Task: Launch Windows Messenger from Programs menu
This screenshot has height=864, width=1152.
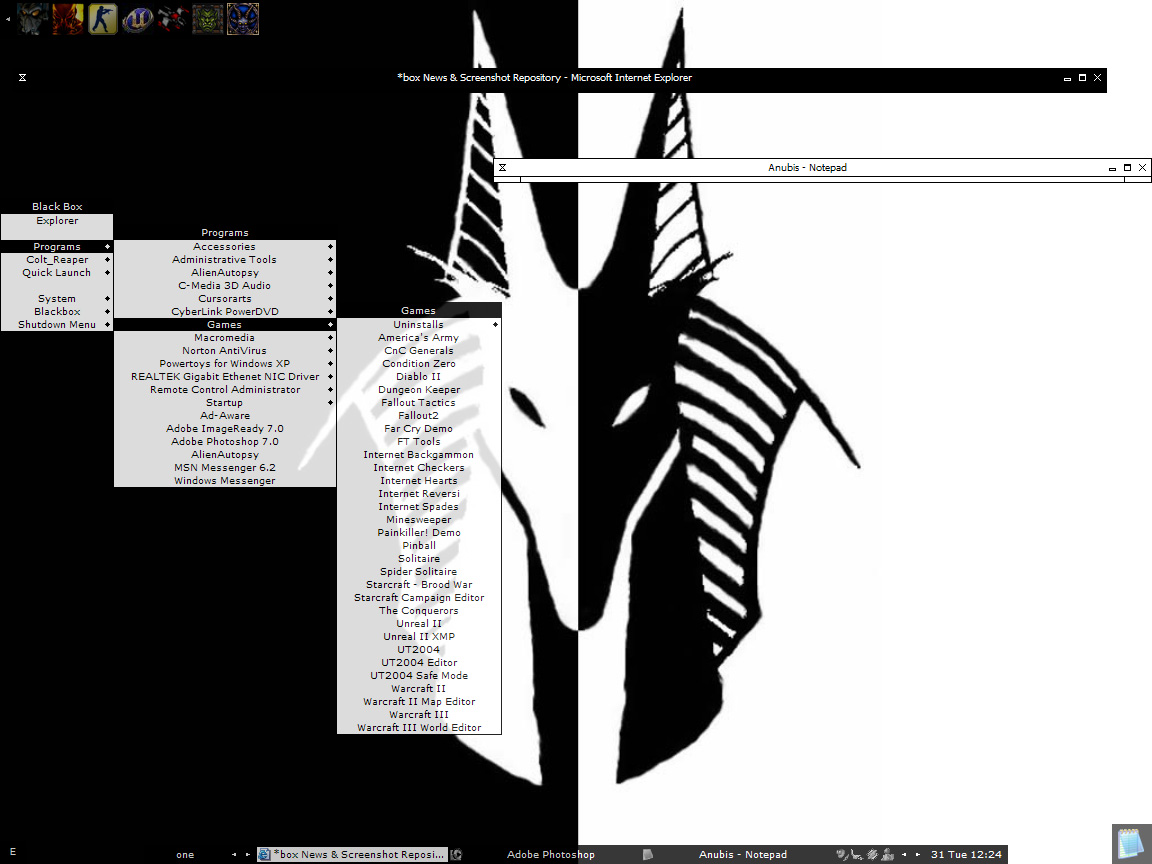Action: (x=225, y=480)
